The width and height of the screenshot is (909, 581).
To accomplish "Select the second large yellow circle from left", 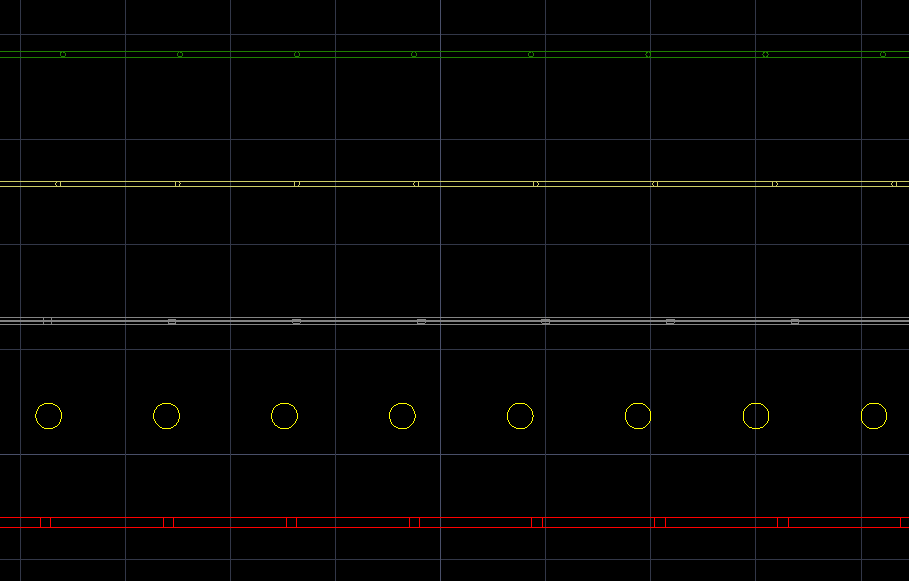I will pos(166,416).
